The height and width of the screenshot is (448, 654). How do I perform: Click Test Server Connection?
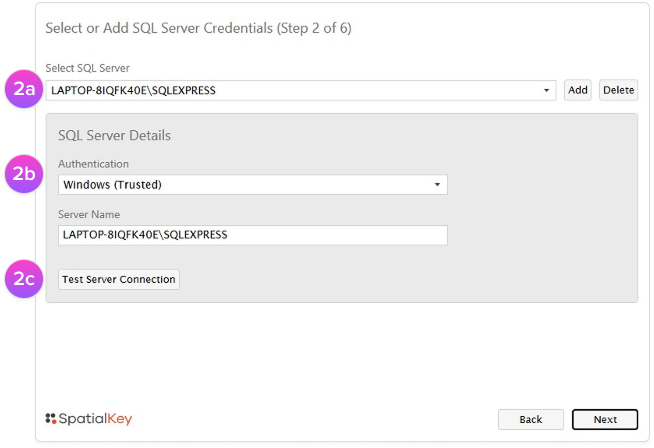click(x=118, y=280)
